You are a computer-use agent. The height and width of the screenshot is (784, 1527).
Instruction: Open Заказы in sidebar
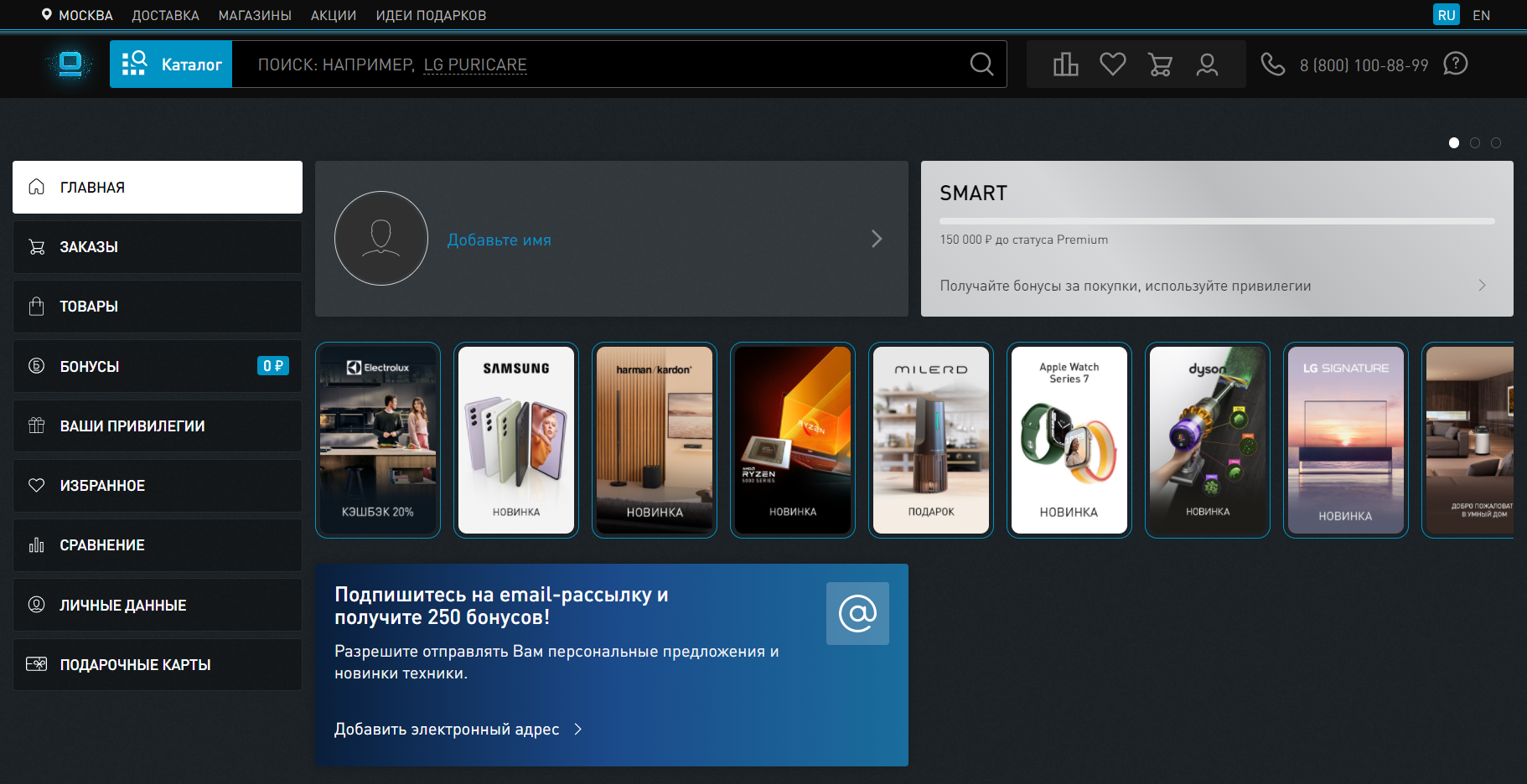coord(158,247)
